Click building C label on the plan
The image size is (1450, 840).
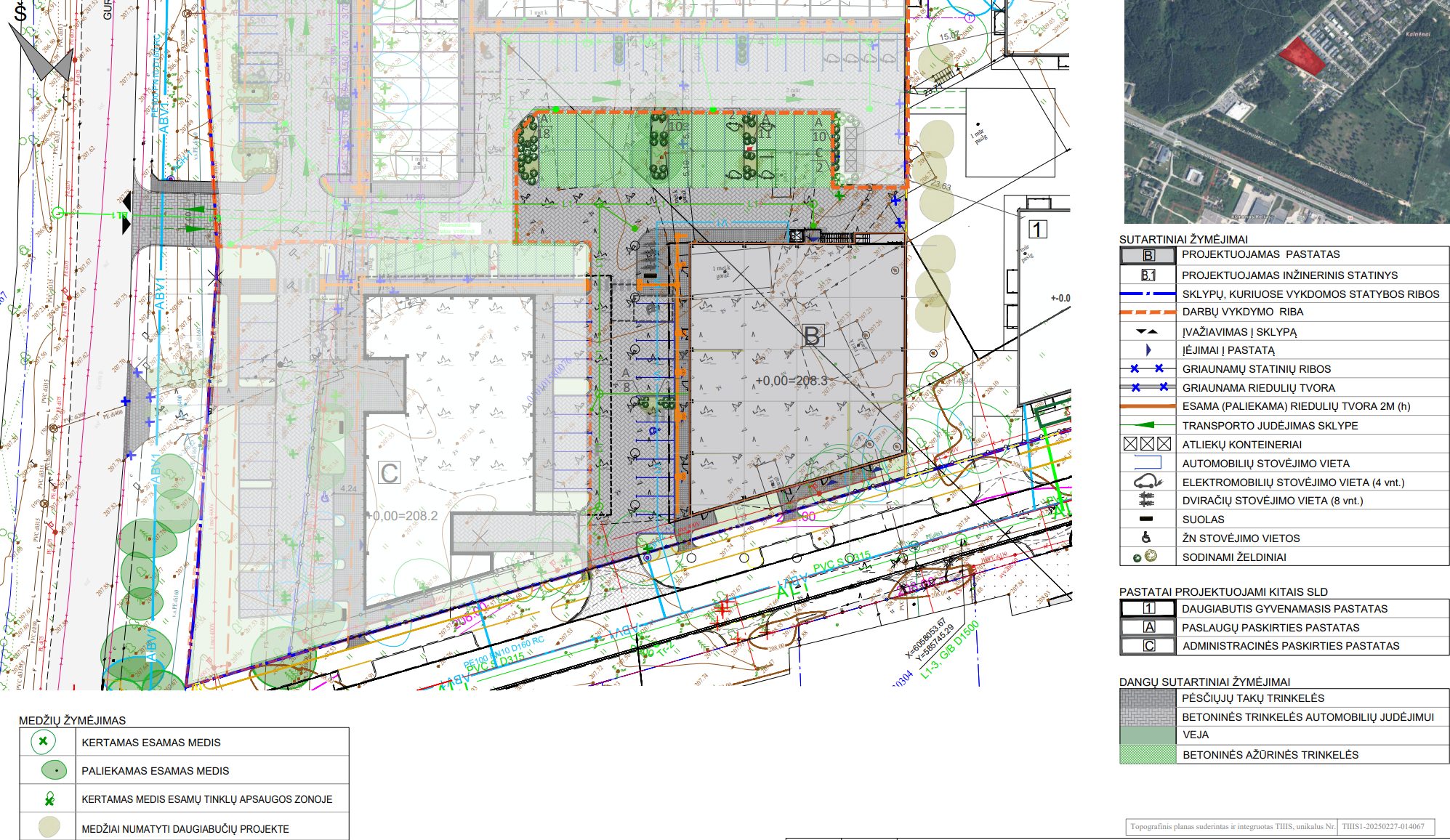(390, 473)
